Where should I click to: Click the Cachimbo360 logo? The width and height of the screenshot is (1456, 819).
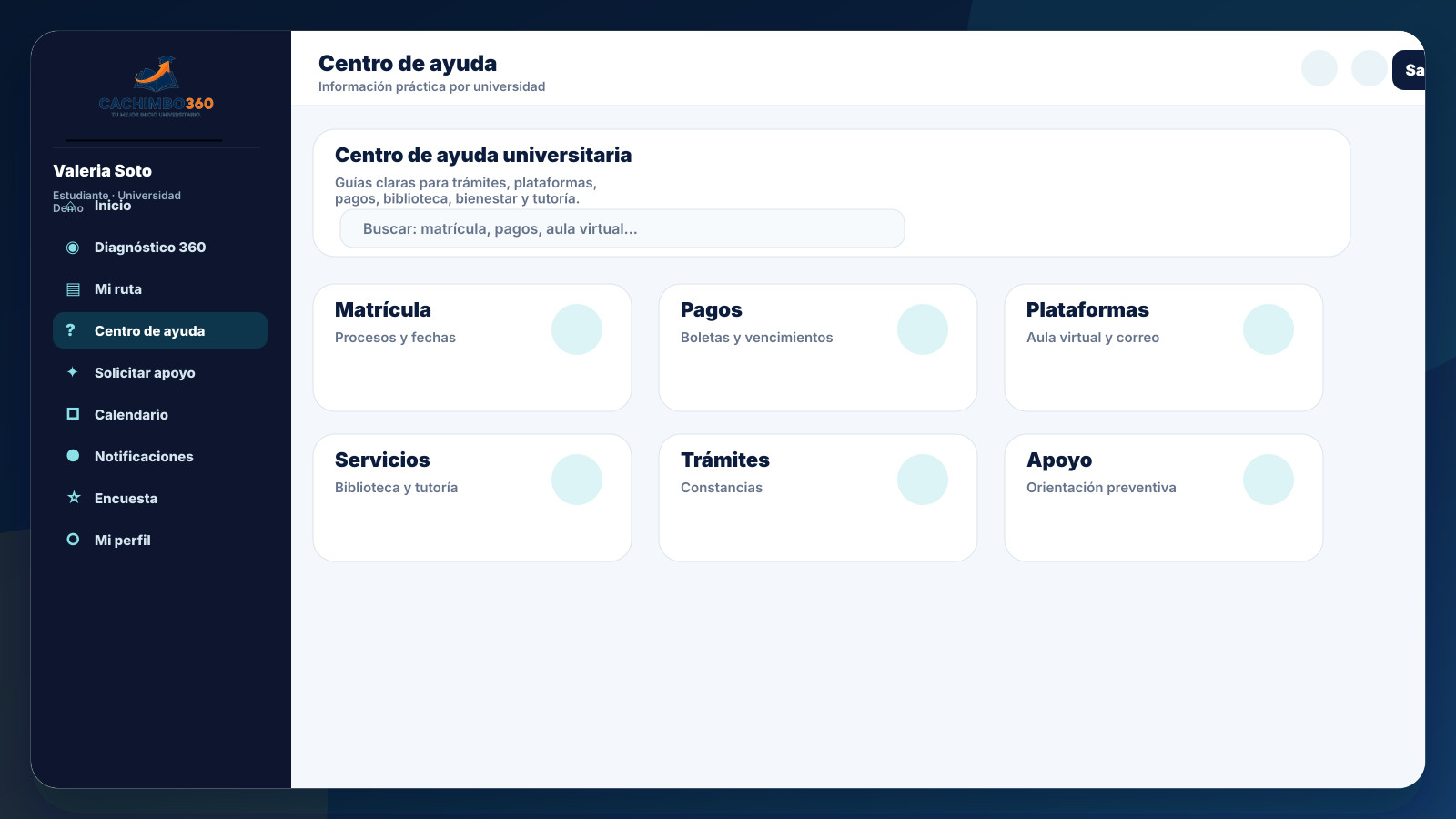(157, 87)
